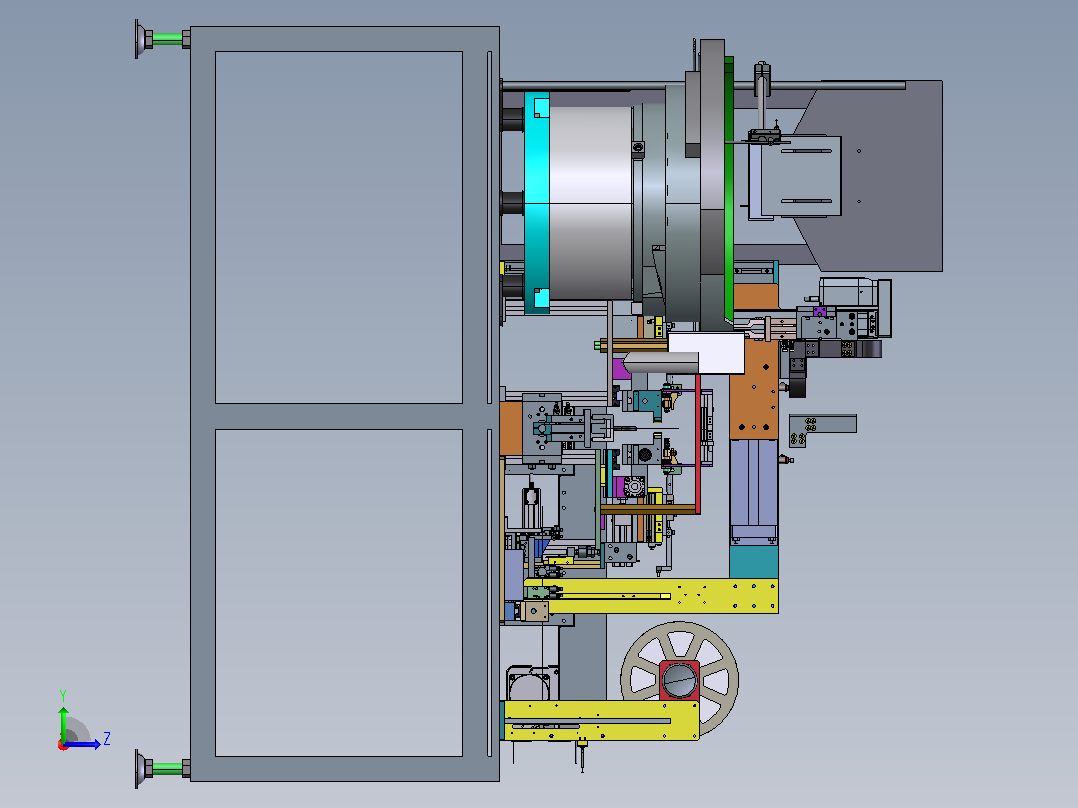Pick the red vertical rod
The height and width of the screenshot is (808, 1078).
point(698,444)
